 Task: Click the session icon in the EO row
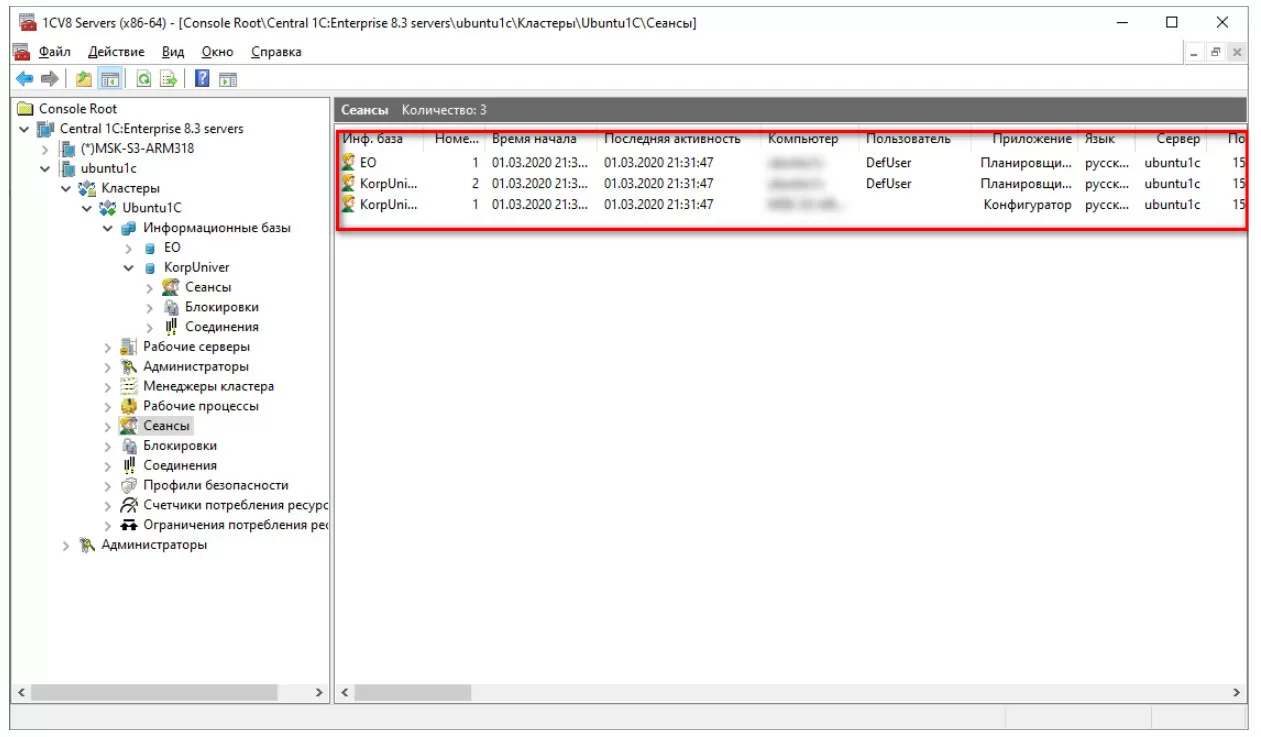point(349,162)
